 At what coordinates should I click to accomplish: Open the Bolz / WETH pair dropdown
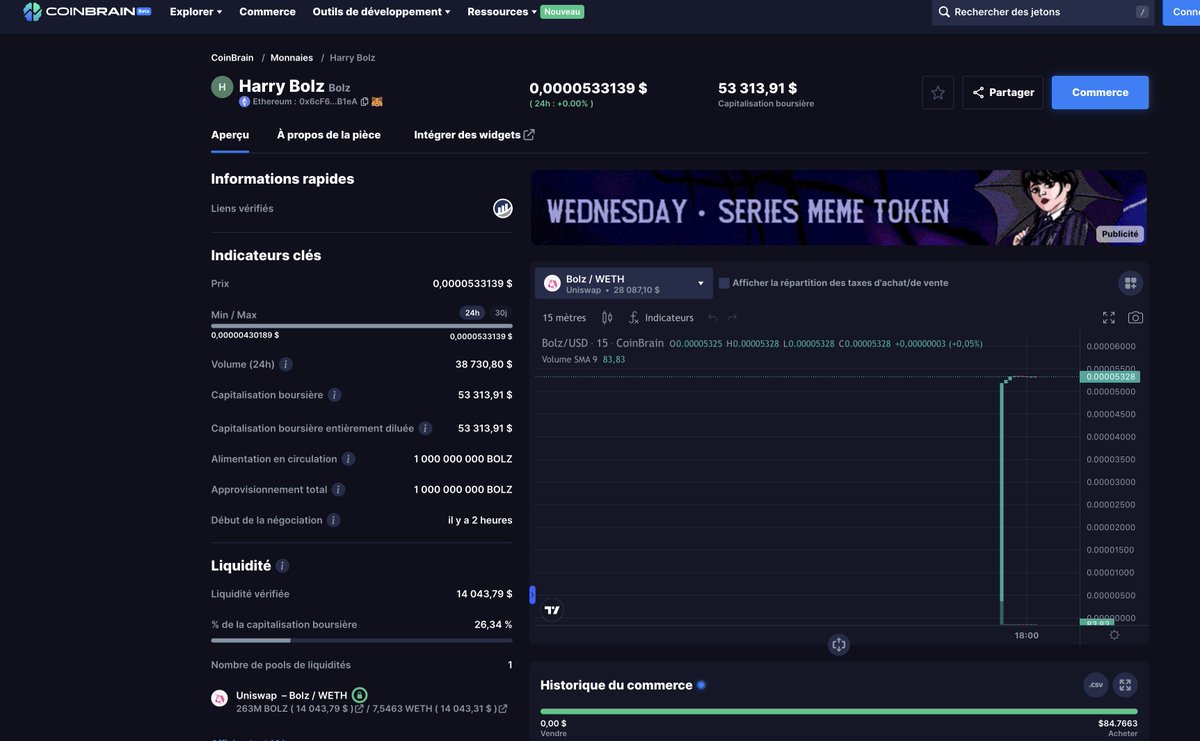624,284
